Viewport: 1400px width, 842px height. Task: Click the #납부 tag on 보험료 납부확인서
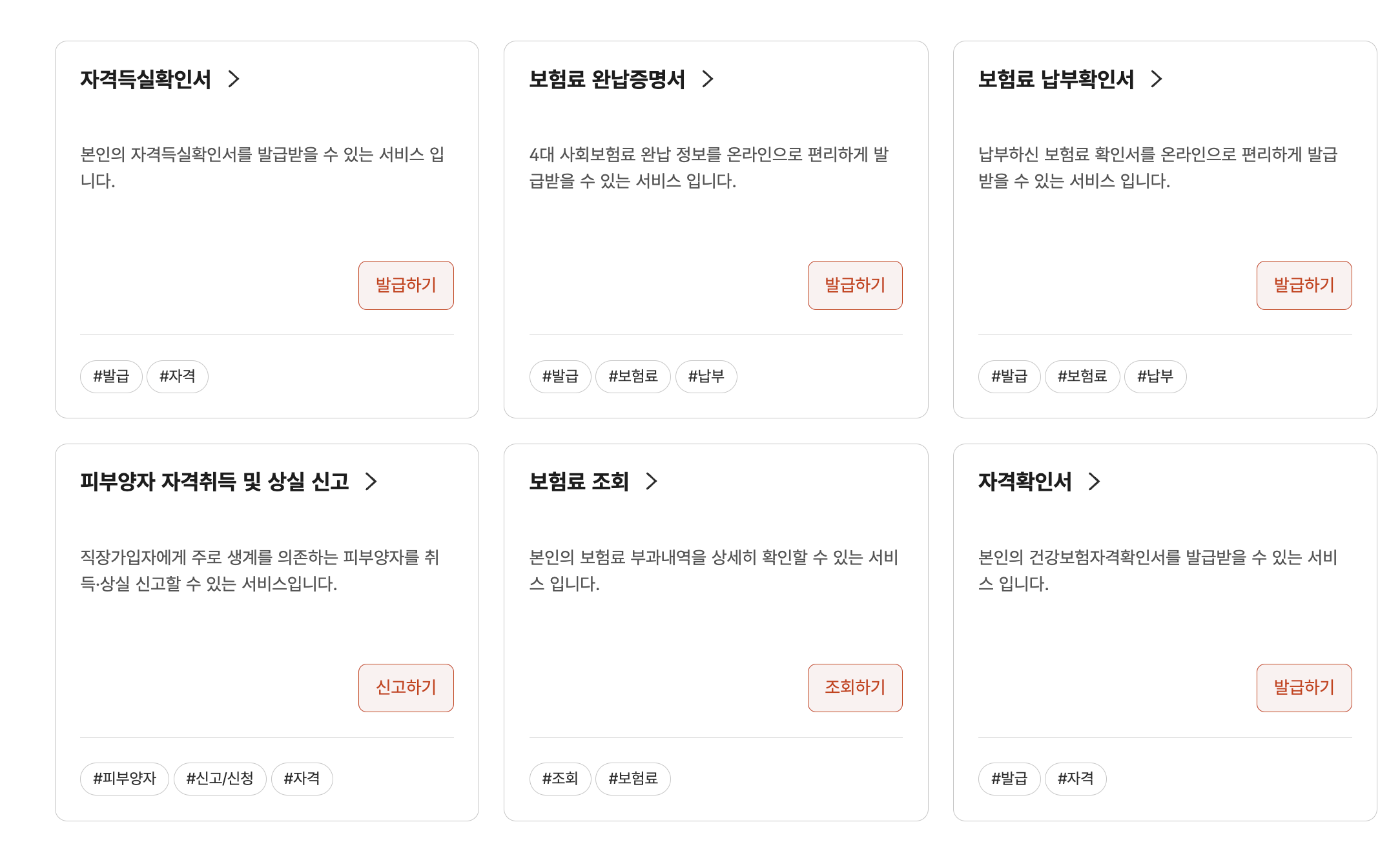coord(1155,376)
